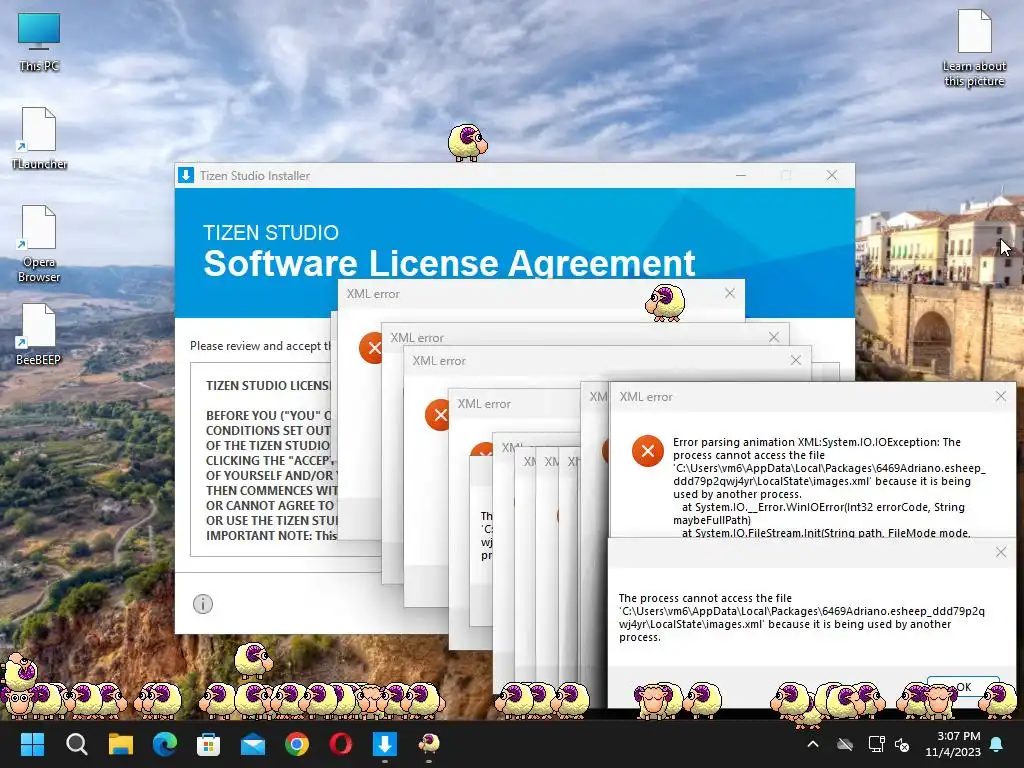Click the eSheep app icon in the taskbar
1024x768 pixels.
coord(428,744)
